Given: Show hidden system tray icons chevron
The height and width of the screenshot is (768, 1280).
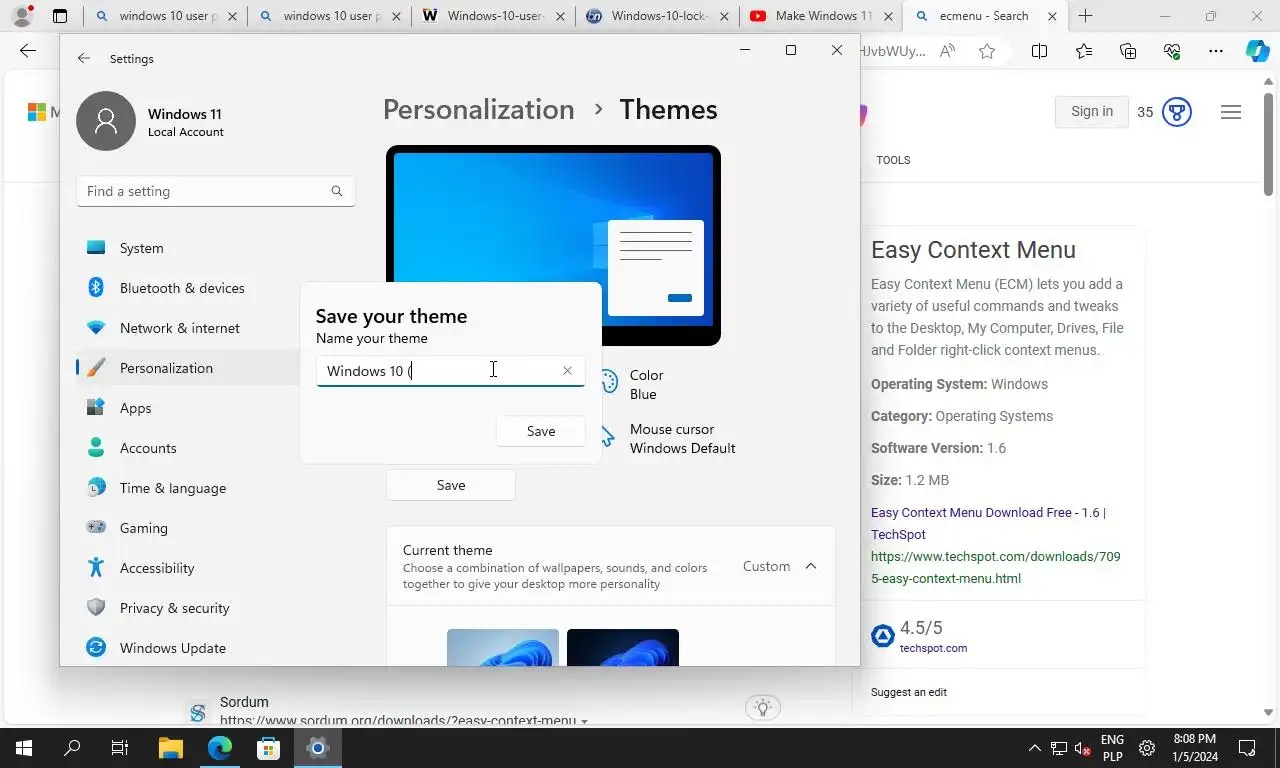Looking at the screenshot, I should coord(1034,748).
